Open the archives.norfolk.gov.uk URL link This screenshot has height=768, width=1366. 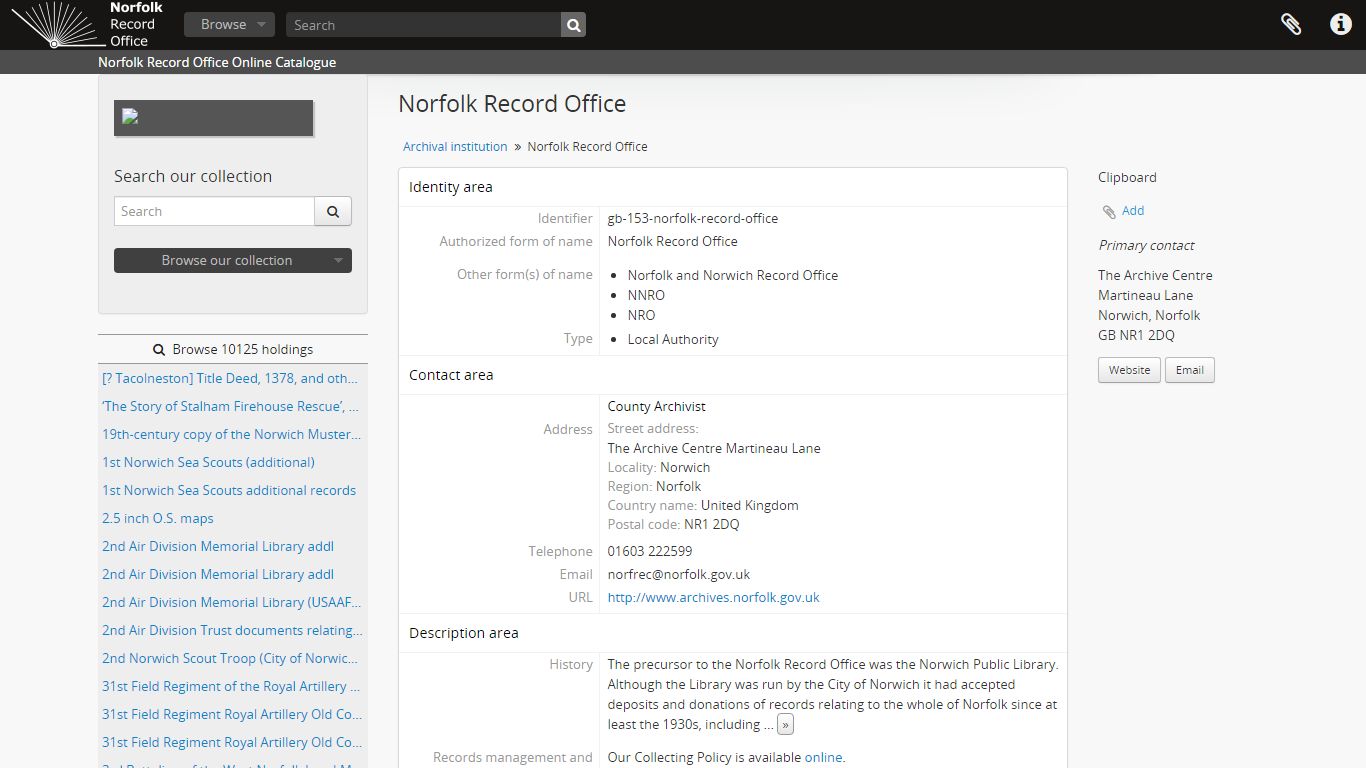(x=714, y=597)
